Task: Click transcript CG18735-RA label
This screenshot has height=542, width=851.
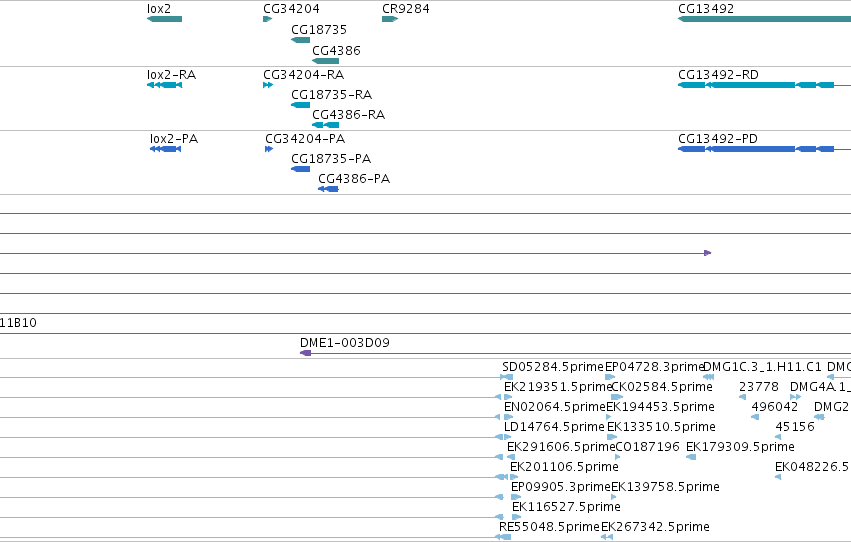Action: 332,94
